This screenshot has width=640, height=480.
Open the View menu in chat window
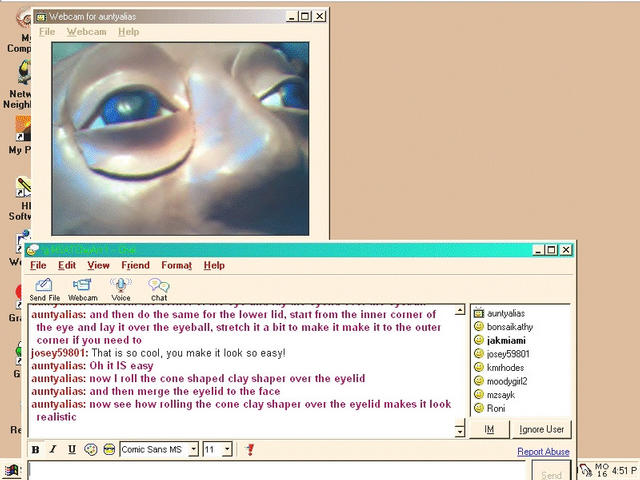98,265
